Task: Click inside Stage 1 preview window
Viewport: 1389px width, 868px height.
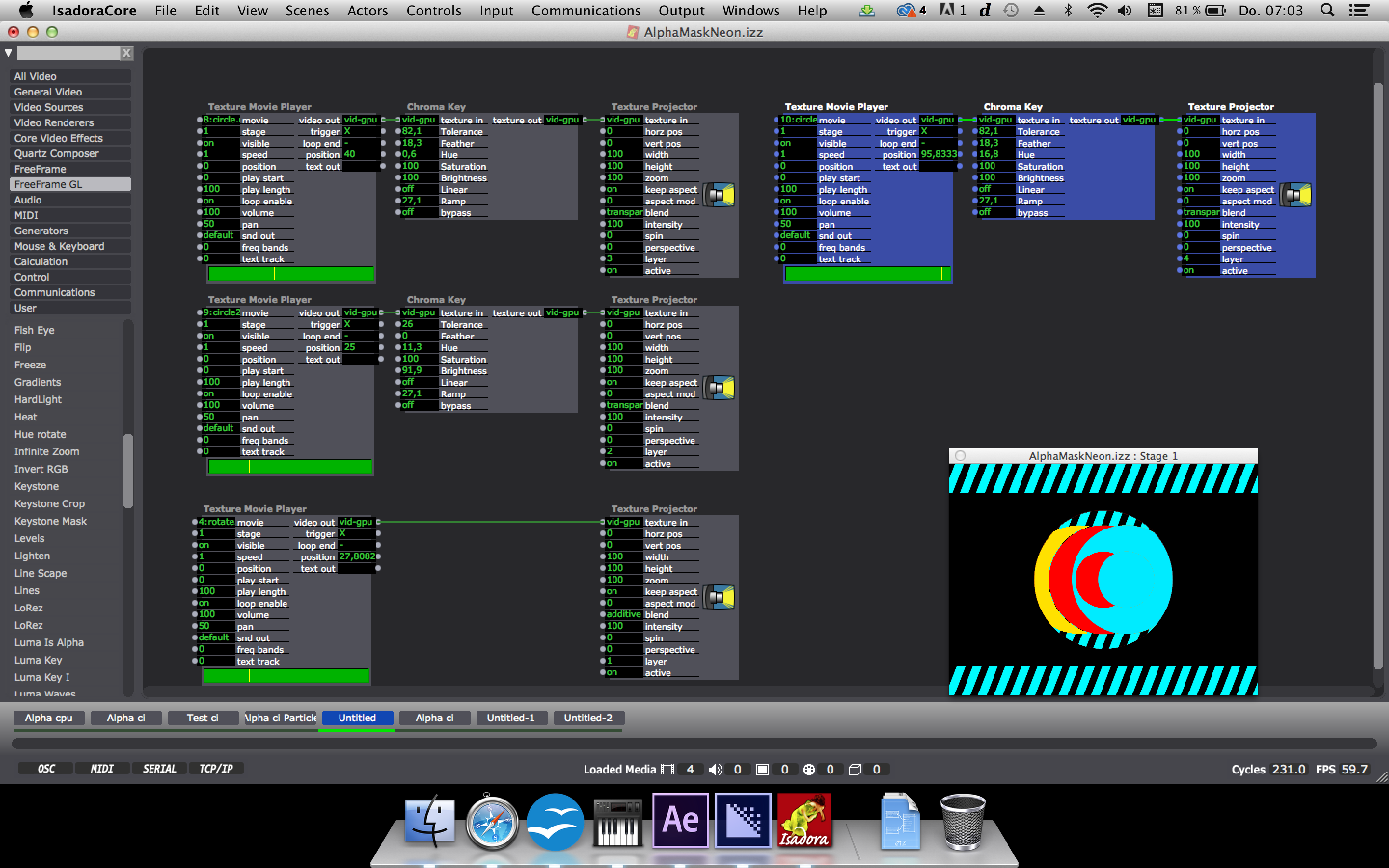Action: [1103, 579]
